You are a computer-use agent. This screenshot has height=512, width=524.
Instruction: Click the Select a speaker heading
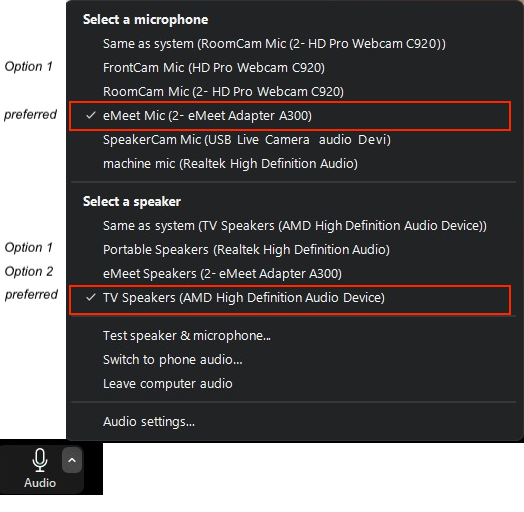pyautogui.click(x=132, y=202)
